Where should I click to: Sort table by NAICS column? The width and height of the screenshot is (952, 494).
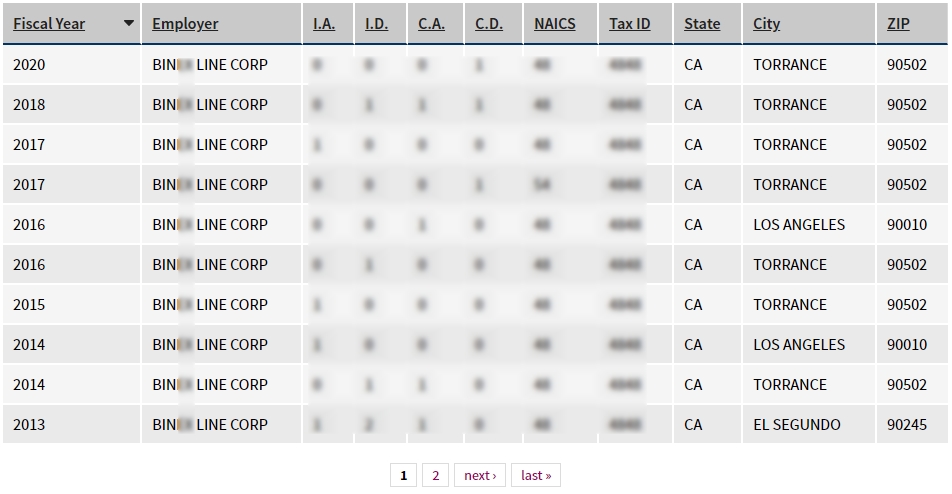[x=555, y=24]
